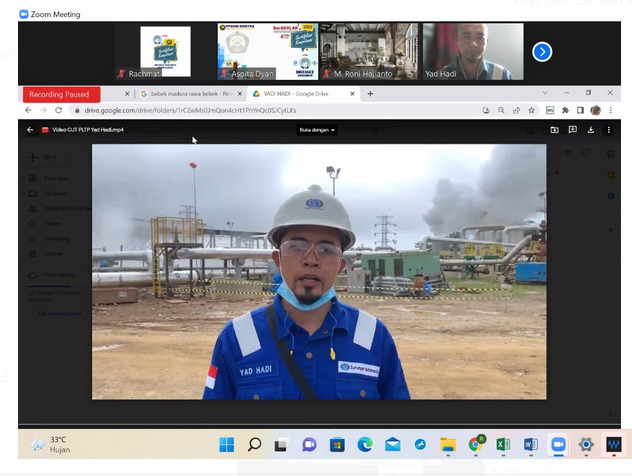632x476 pixels.
Task: Click the install app icon in address bar
Action: [486, 110]
